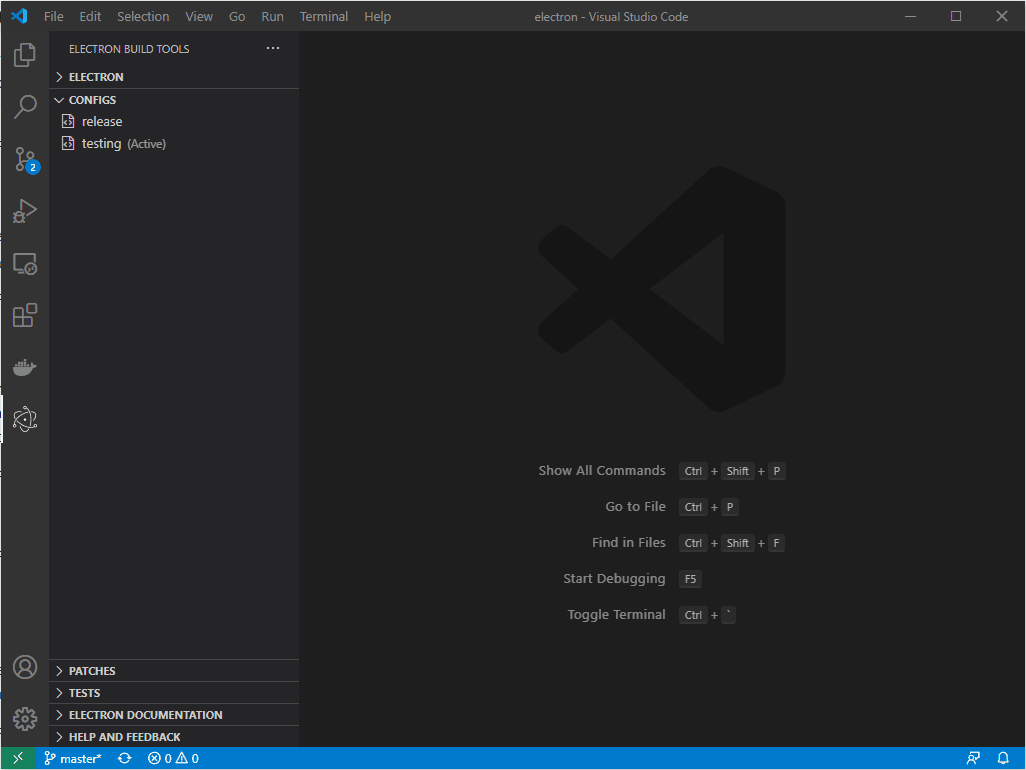
Task: Open the Extensions view icon
Action: [x=24, y=315]
